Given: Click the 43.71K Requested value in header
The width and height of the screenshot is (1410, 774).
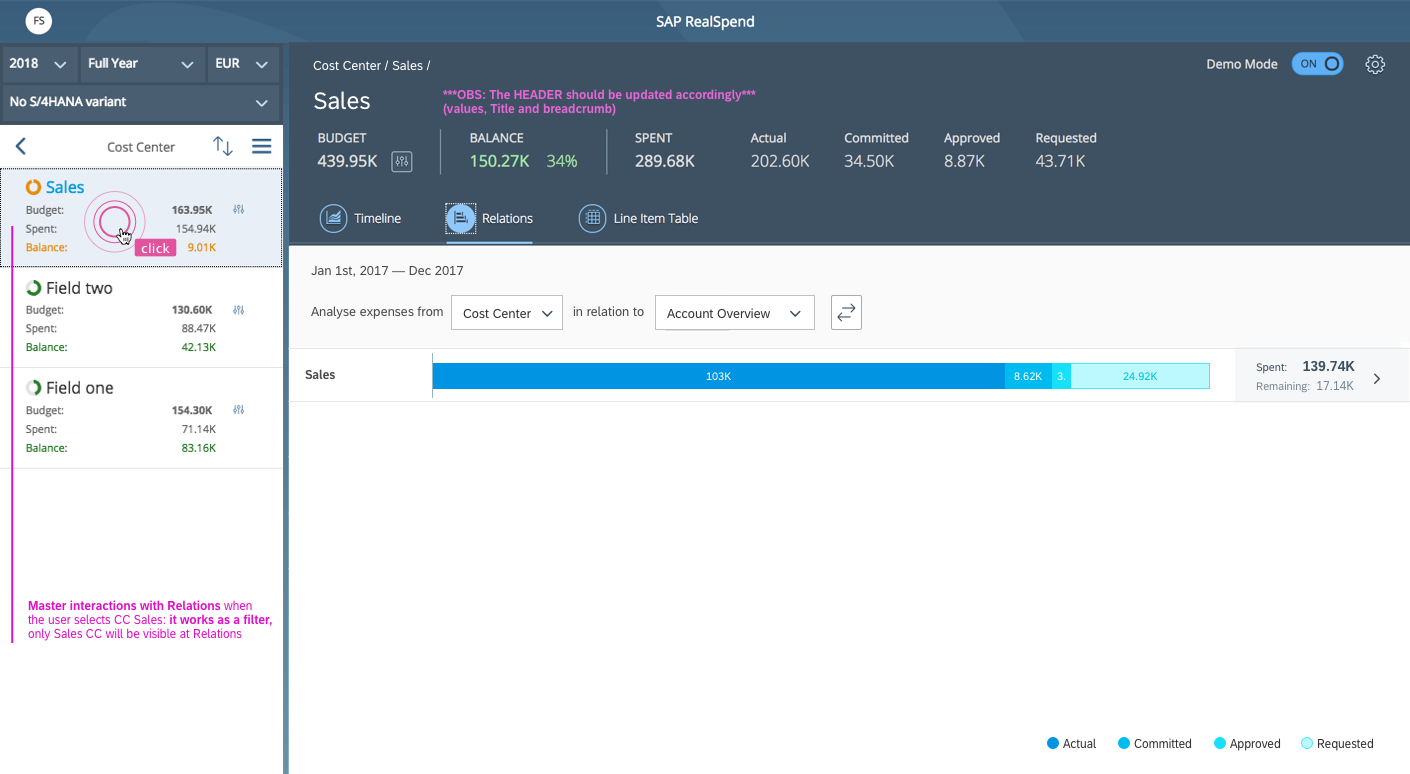Looking at the screenshot, I should click(x=1060, y=161).
